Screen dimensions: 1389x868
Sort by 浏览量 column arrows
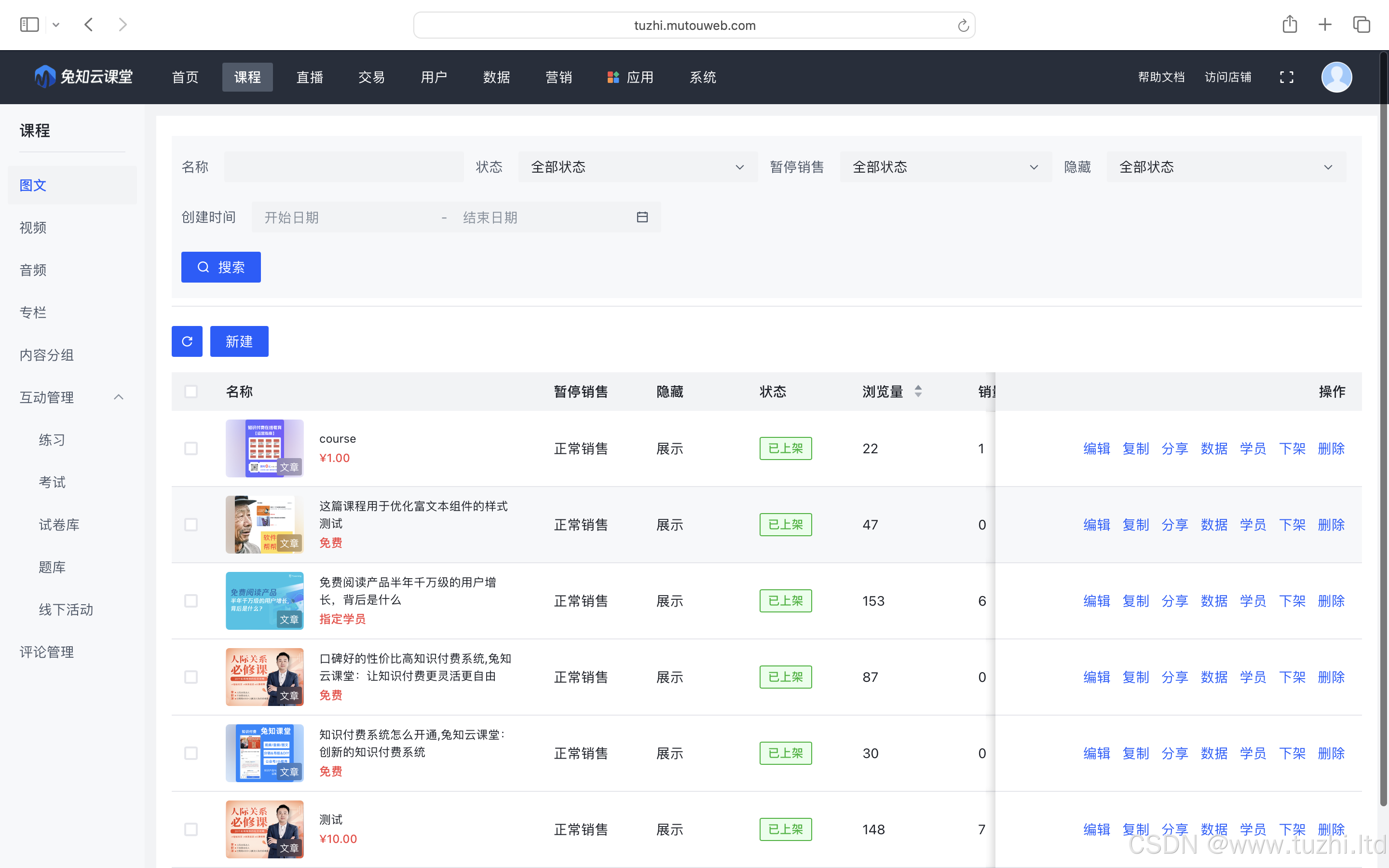(x=918, y=392)
